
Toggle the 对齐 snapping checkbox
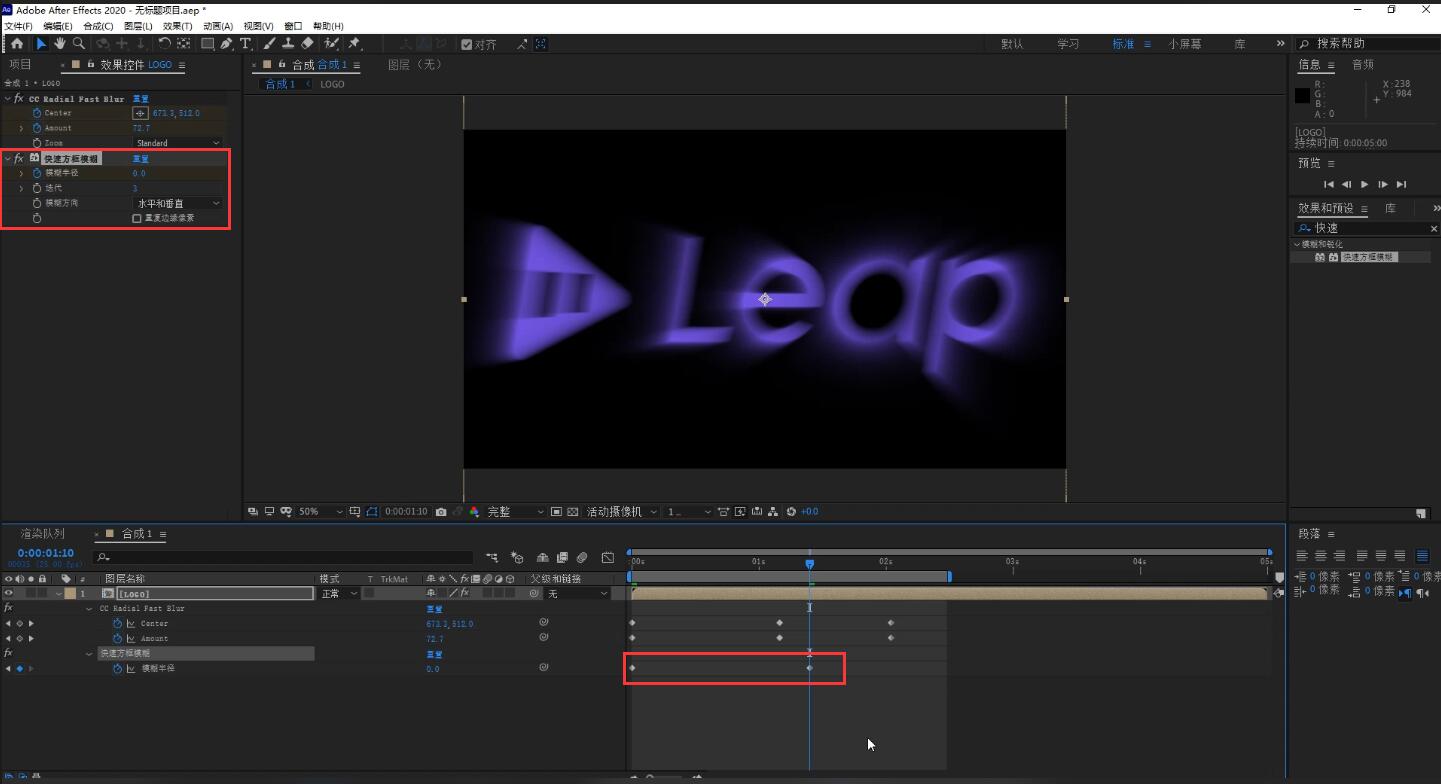point(467,44)
